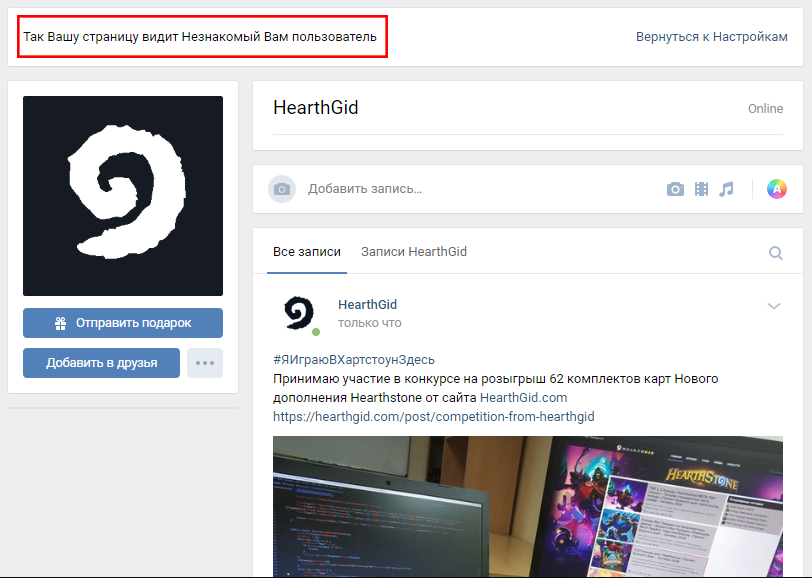812x578 pixels.
Task: Switch to the 'Записи HearthGid' tab
Action: click(x=414, y=252)
